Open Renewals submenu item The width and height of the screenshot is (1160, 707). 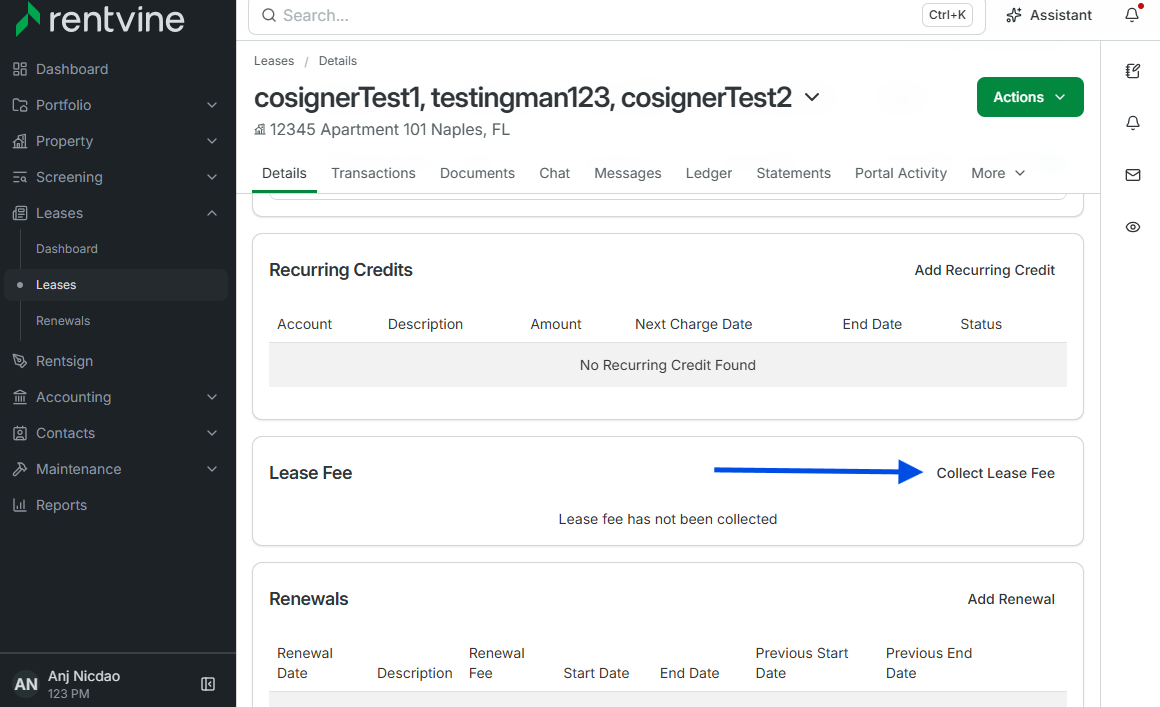63,321
